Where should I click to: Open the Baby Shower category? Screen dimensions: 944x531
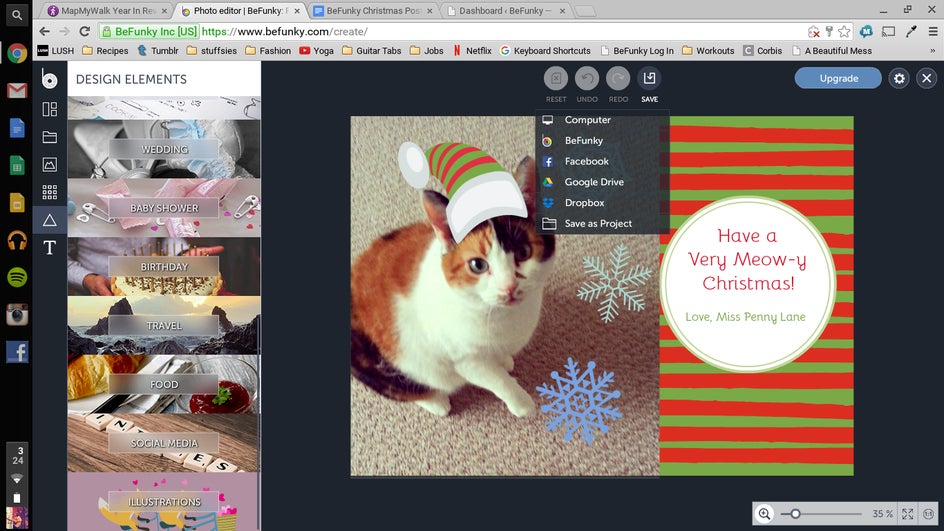coord(164,208)
